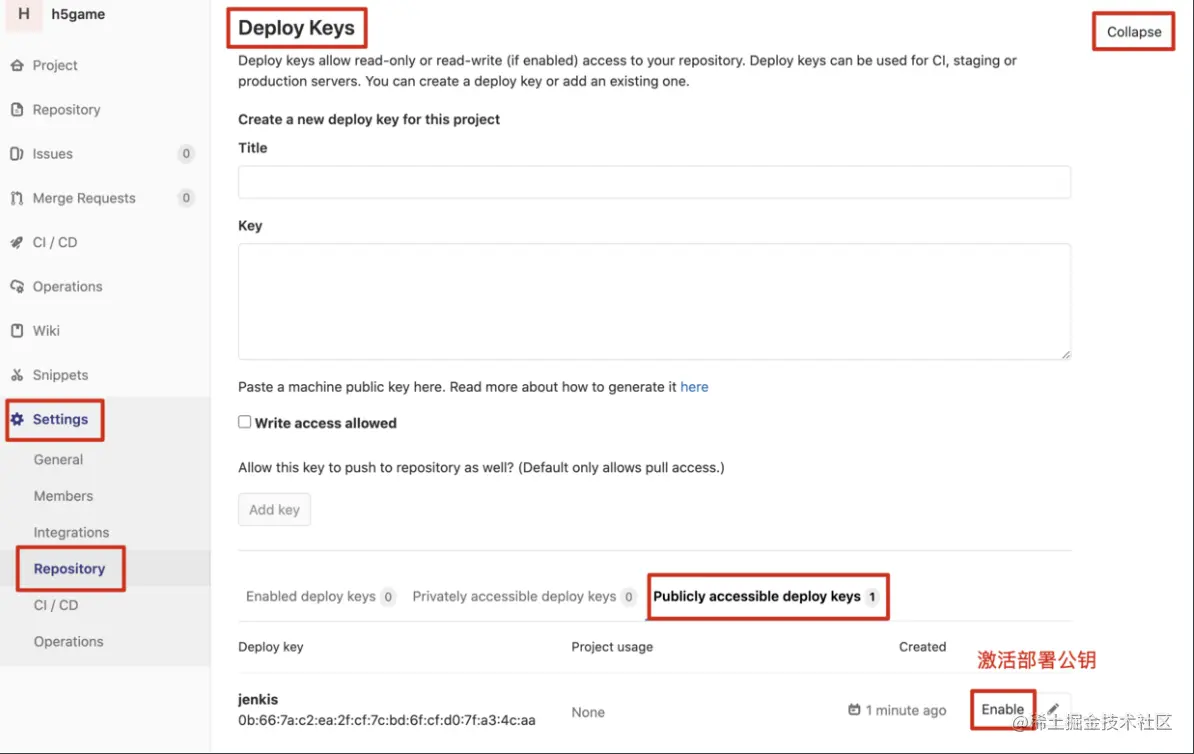Open Integrations under Settings menu
Viewport: 1194px width, 754px height.
(x=71, y=532)
